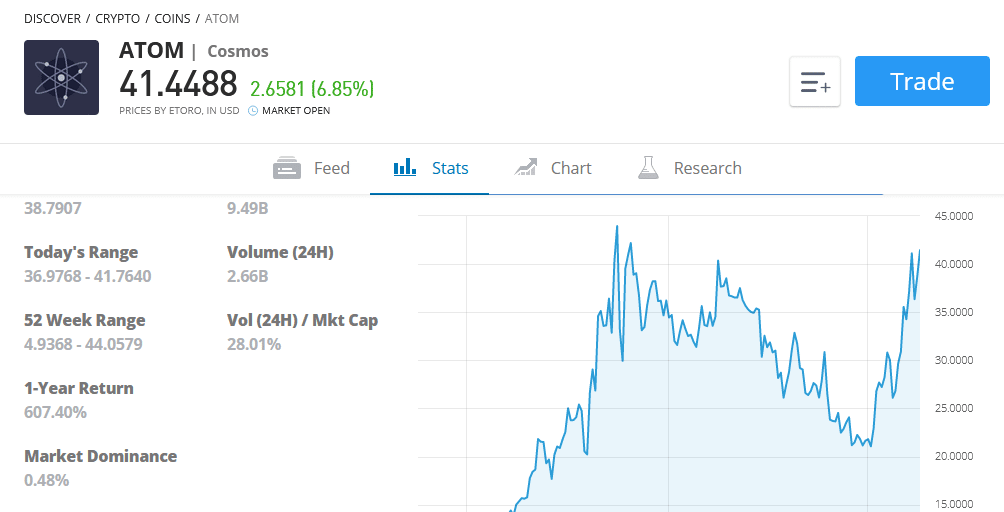The width and height of the screenshot is (1004, 512).
Task: Click the Vol (24H) / Mkt Cap label
Action: 302,320
